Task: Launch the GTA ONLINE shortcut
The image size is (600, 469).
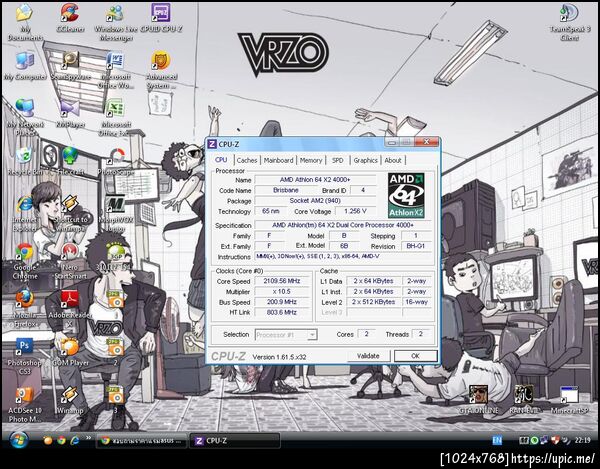Action: 479,399
